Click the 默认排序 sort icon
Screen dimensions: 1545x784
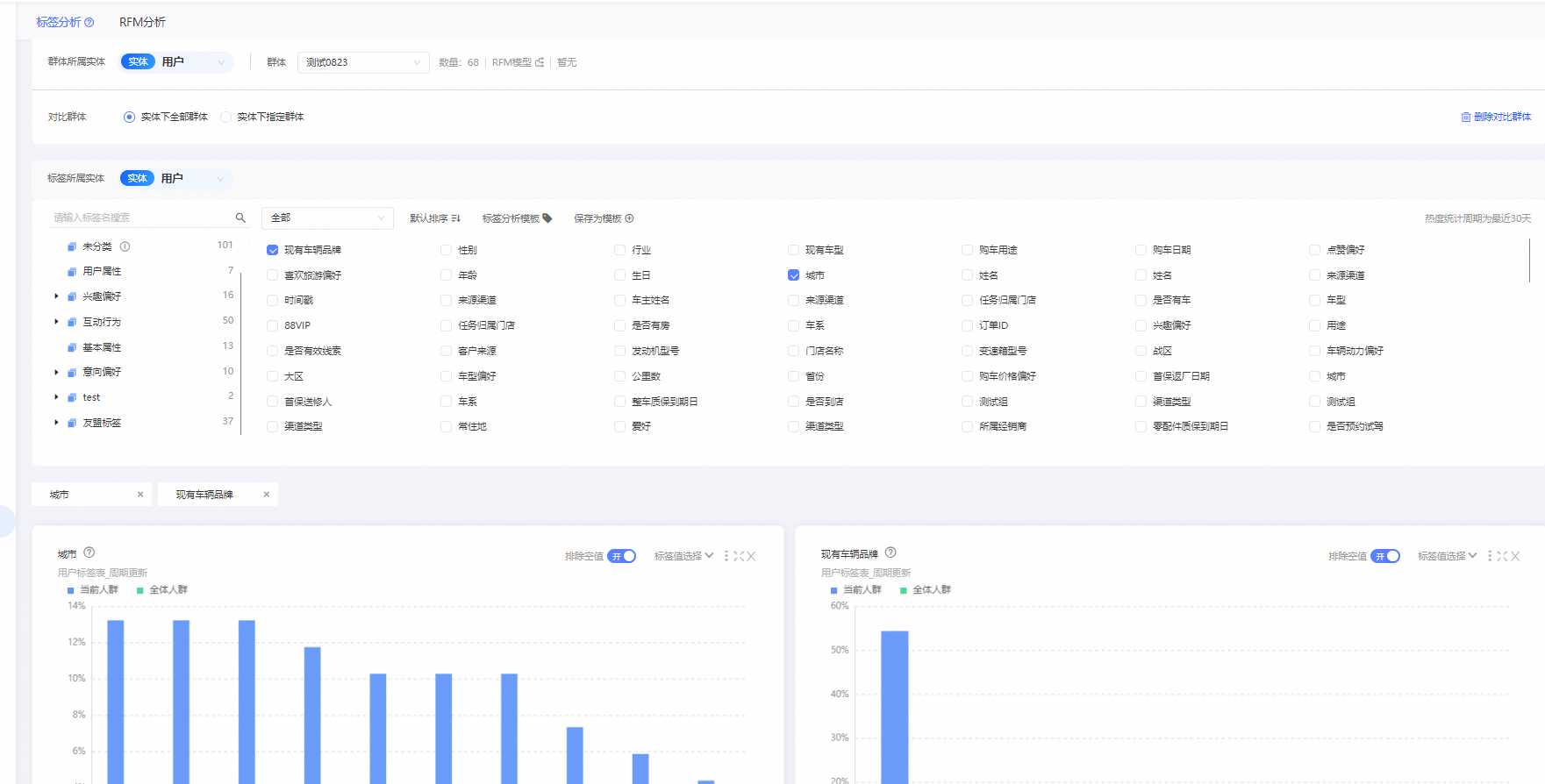(455, 218)
